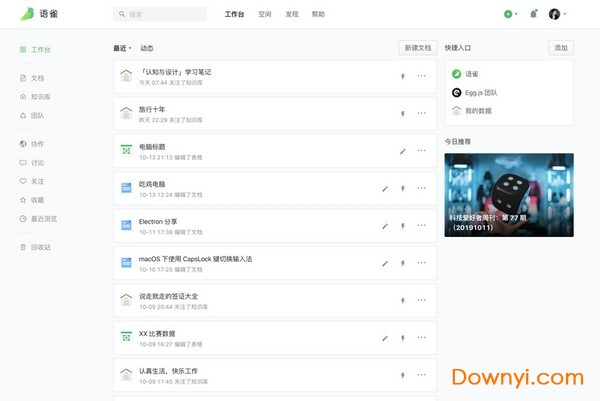600x401 pixels.
Task: Edit the Electron 分享 document
Action: (385, 226)
